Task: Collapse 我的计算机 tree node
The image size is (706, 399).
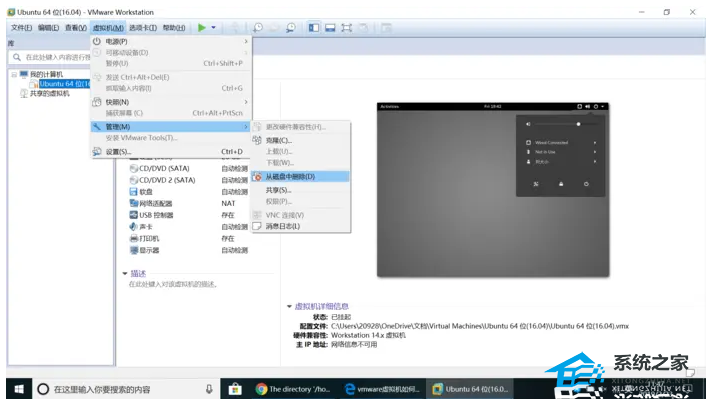Action: 14,74
